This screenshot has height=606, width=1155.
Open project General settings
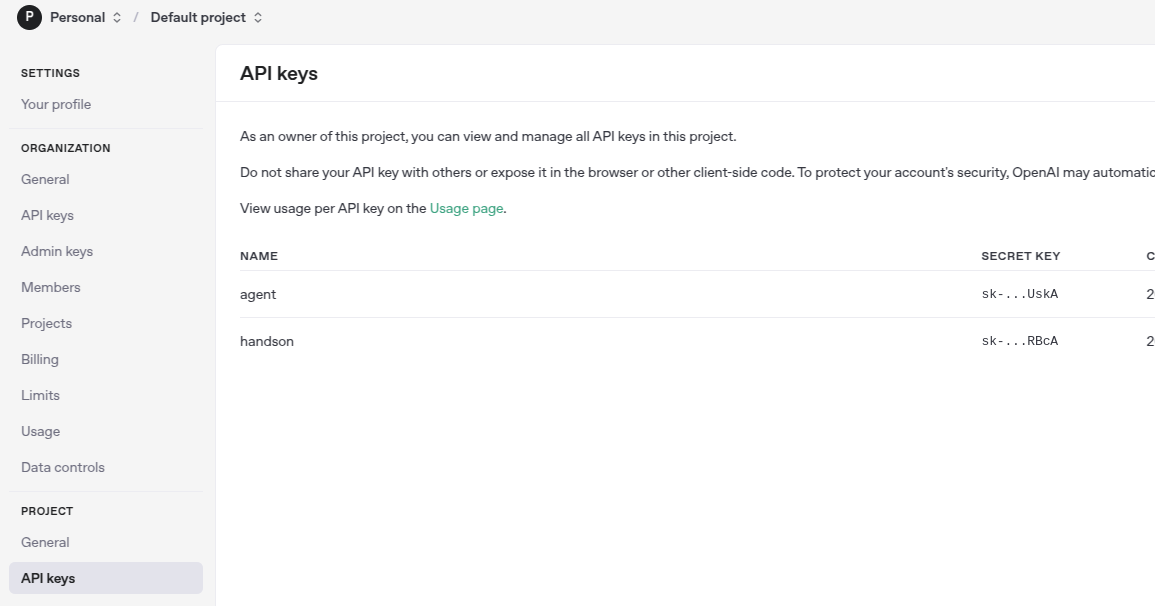click(x=45, y=542)
